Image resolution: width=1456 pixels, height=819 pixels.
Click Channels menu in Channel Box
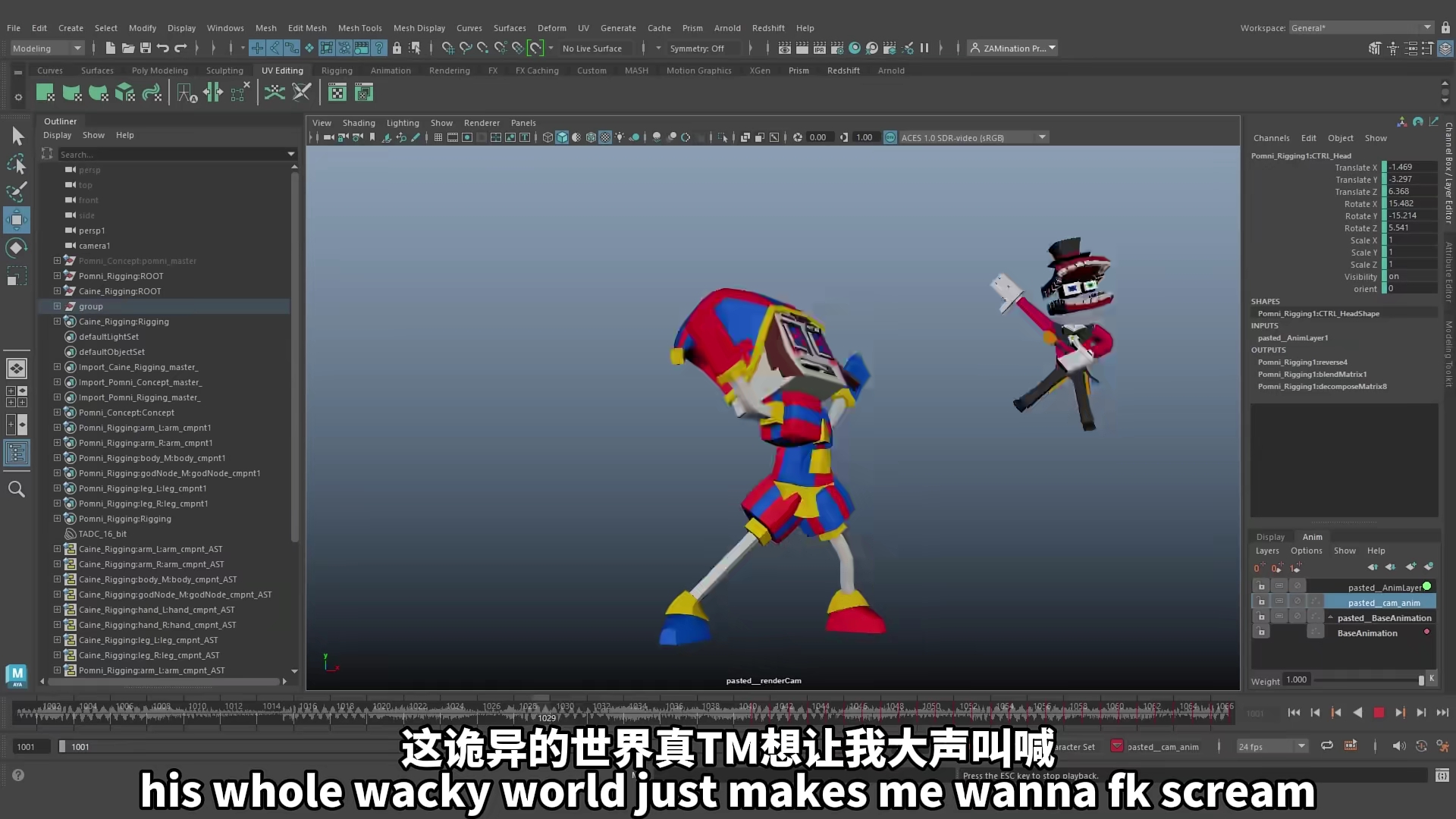pos(1271,138)
